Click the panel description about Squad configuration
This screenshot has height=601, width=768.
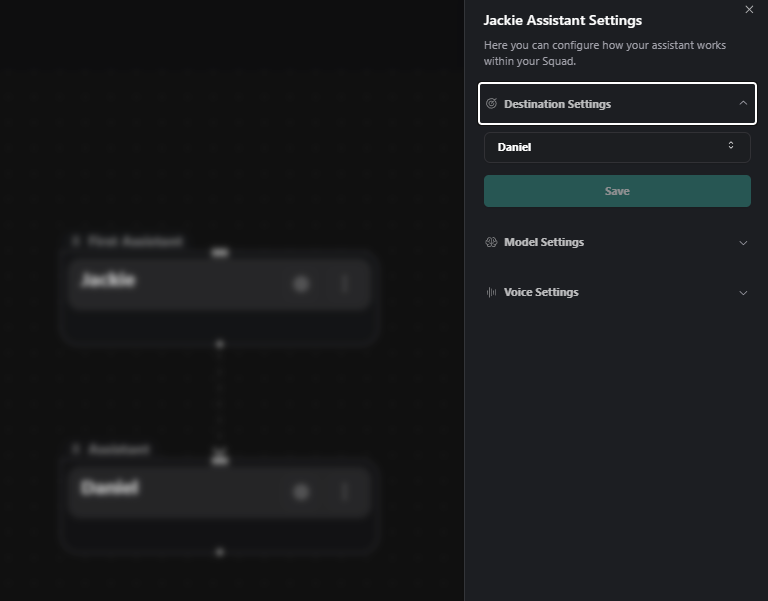(604, 53)
